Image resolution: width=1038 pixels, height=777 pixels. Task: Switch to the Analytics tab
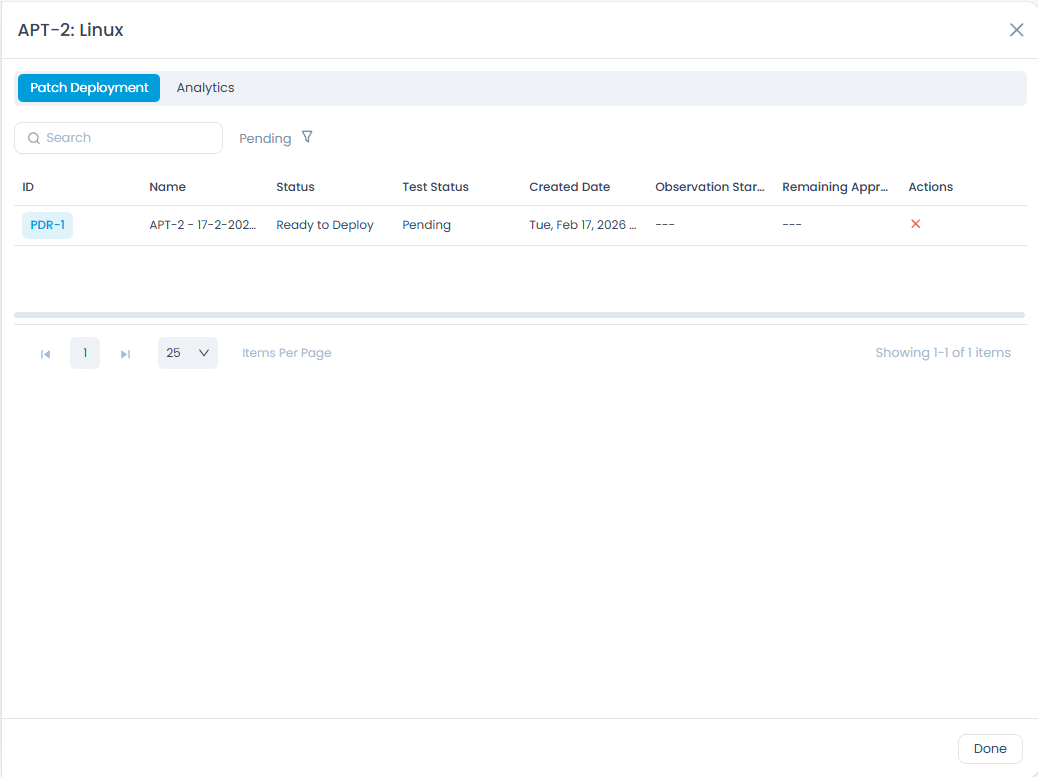(205, 87)
